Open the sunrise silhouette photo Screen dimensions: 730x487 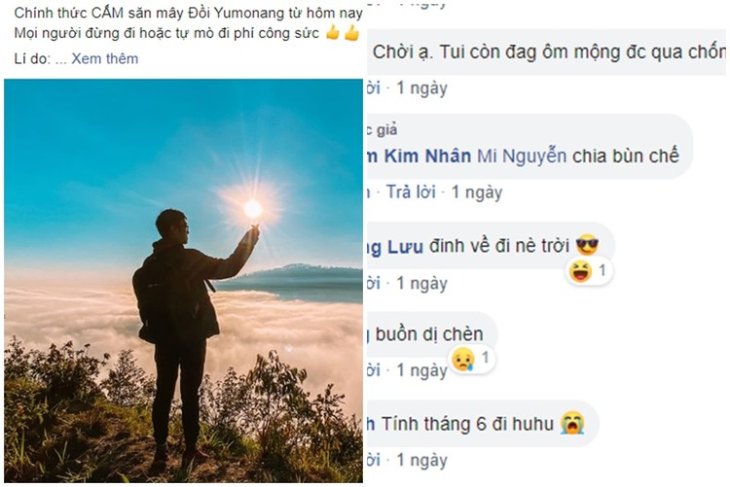point(183,280)
